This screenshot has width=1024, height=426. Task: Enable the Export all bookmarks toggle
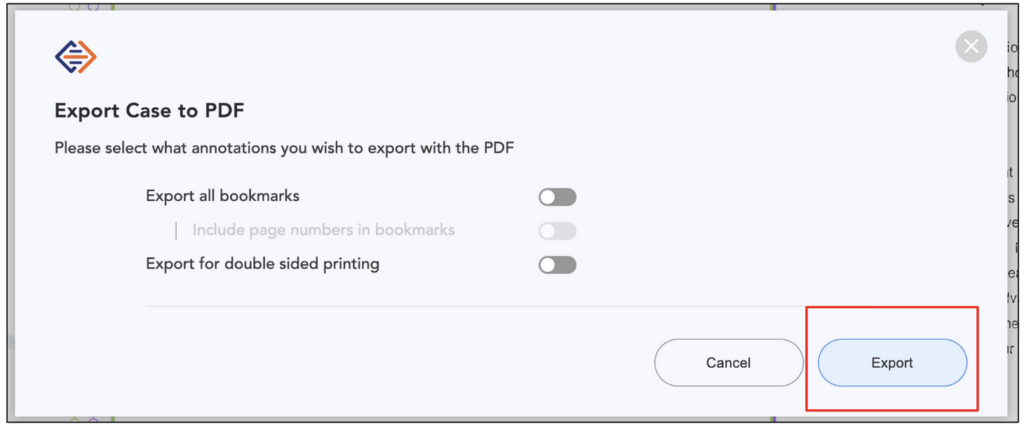(557, 197)
